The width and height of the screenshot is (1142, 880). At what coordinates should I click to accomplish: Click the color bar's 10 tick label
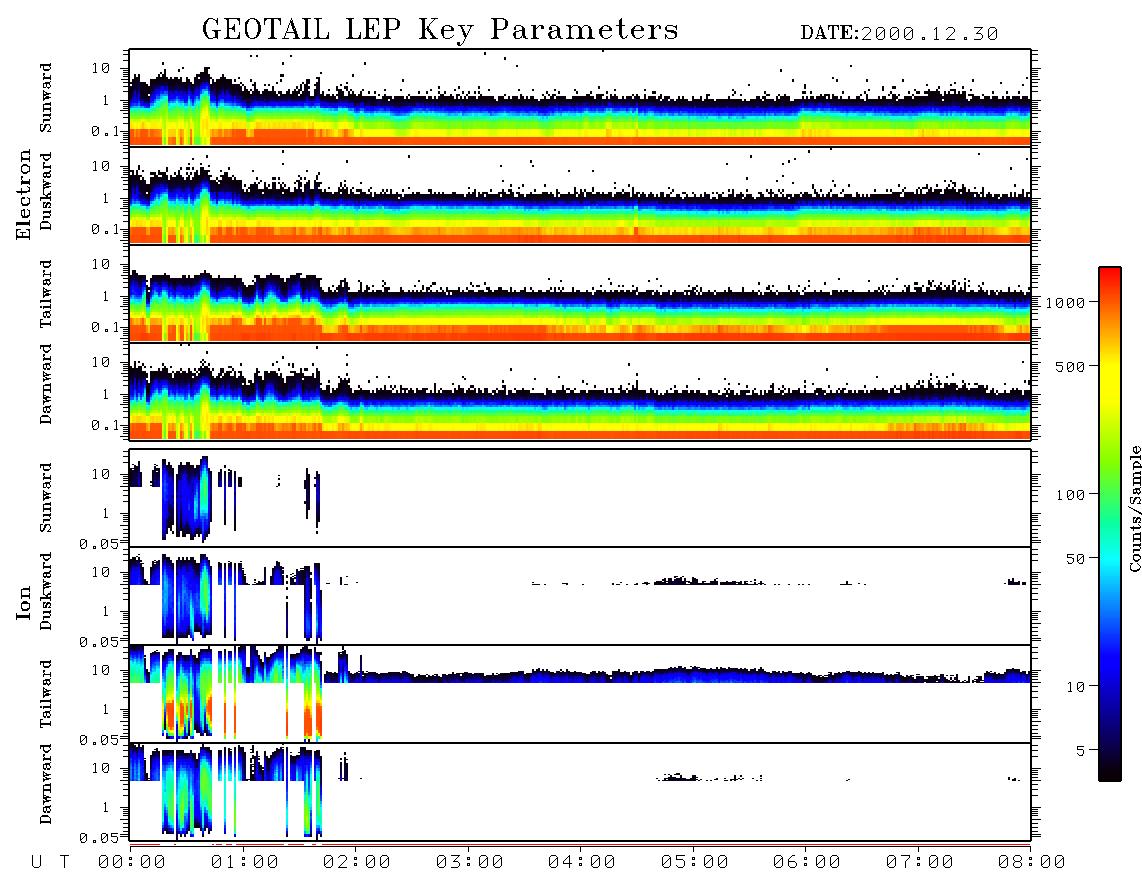click(1075, 686)
